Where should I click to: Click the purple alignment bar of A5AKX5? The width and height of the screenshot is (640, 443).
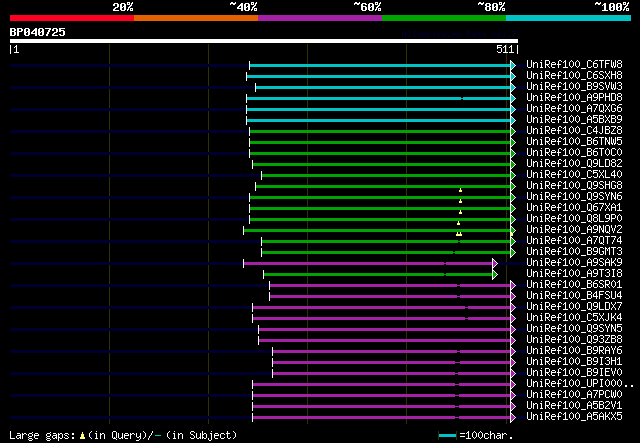pos(382,418)
